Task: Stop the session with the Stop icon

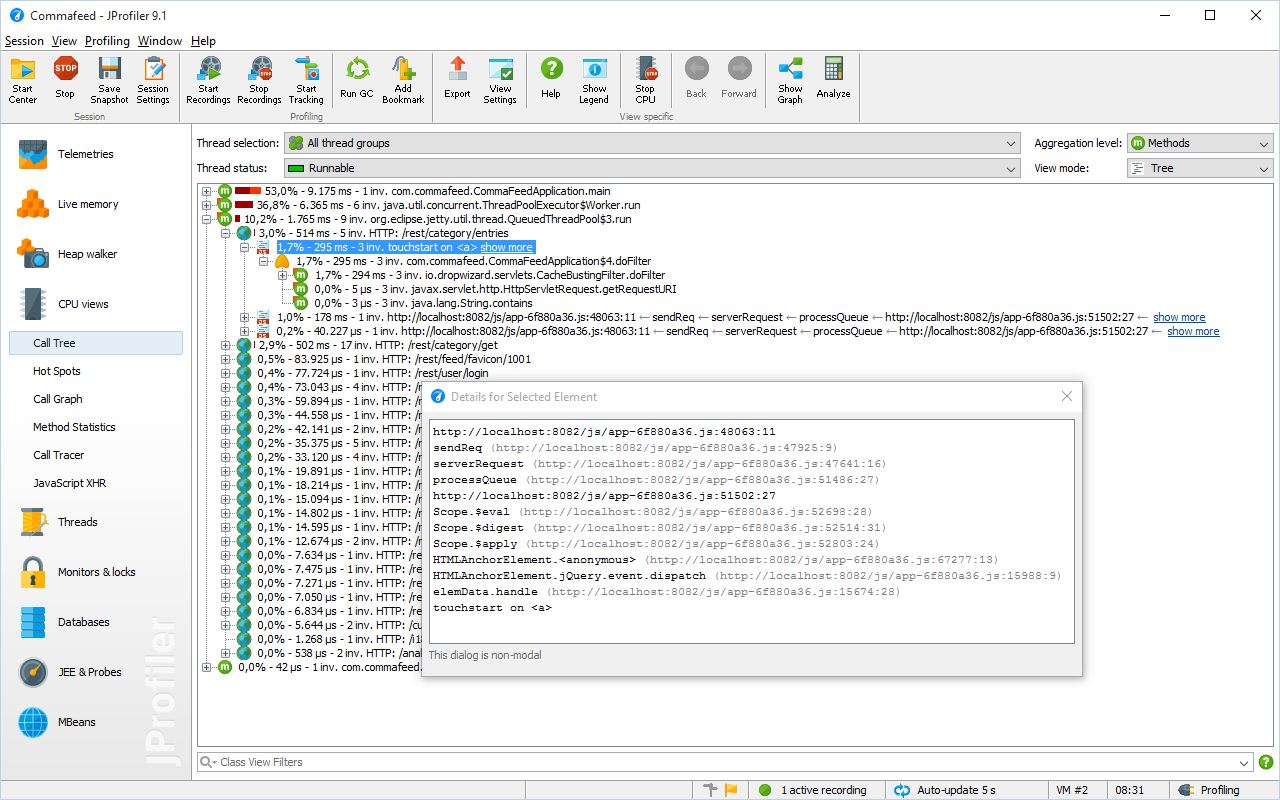Action: coord(65,80)
